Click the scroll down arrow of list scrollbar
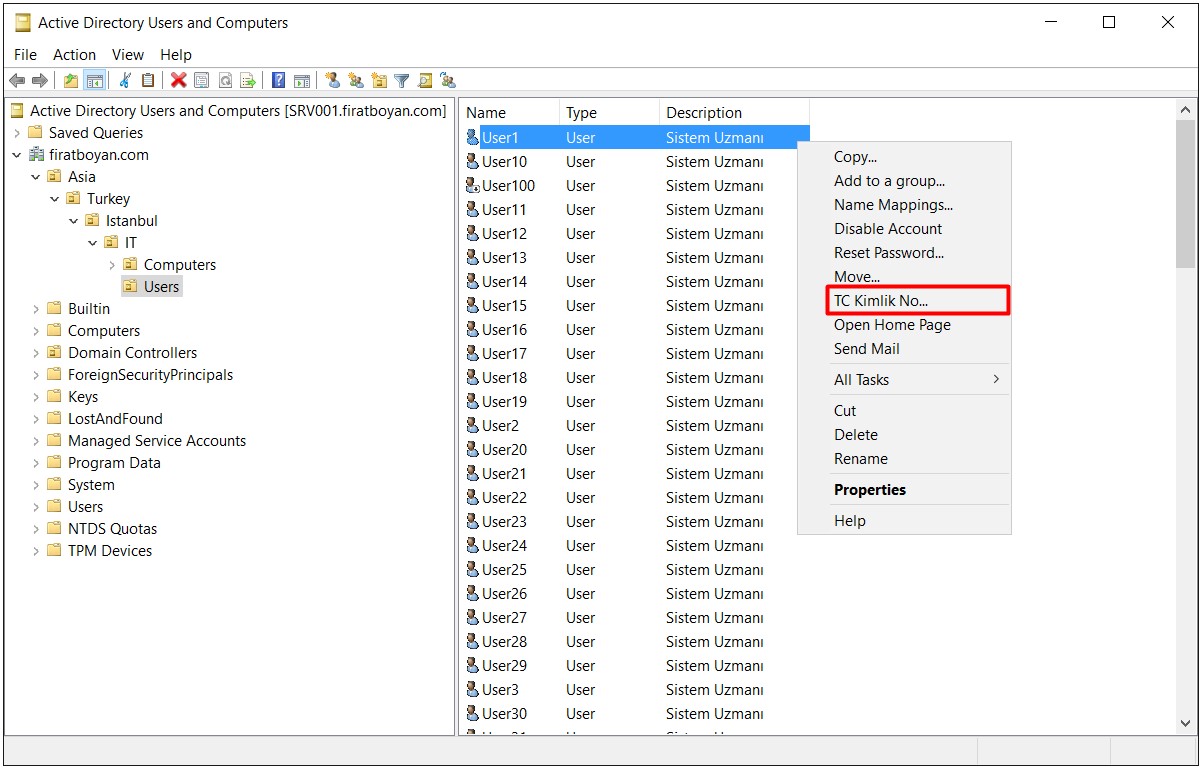 (x=1186, y=724)
